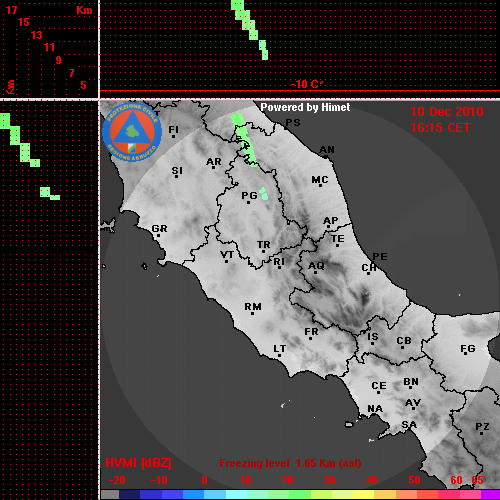Image resolution: width=500 pixels, height=500 pixels.
Task: Click the GR city label
Action: click(159, 229)
